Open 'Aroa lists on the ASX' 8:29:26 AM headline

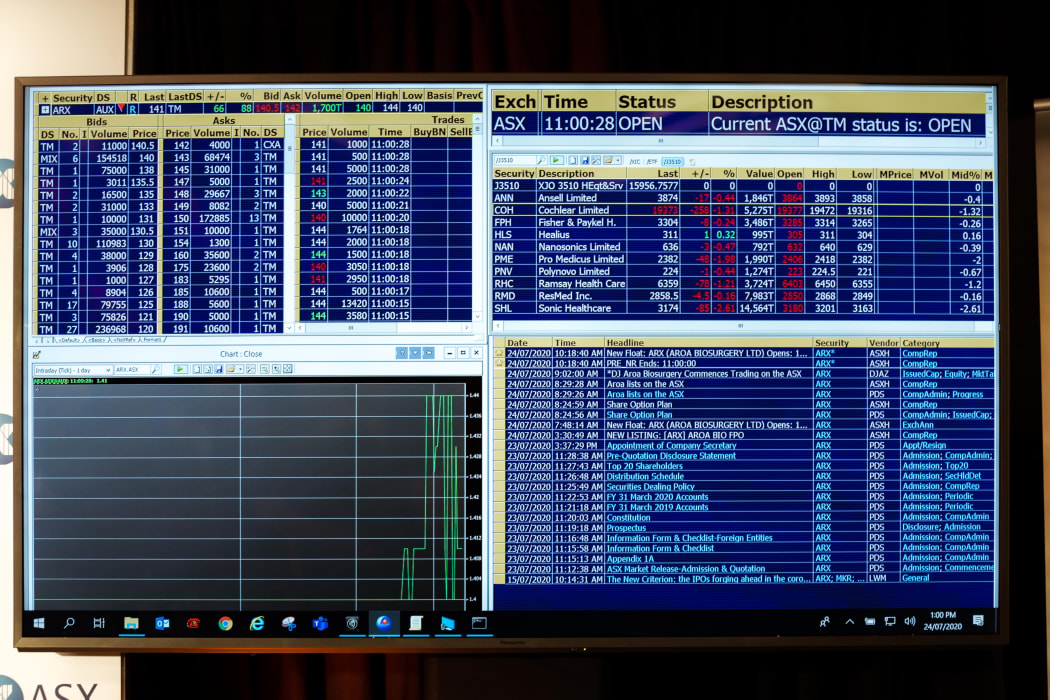pyautogui.click(x=645, y=395)
